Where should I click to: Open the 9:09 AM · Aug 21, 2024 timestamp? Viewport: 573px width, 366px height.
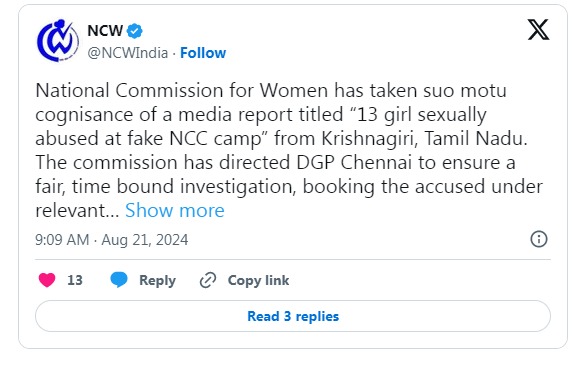coord(111,240)
